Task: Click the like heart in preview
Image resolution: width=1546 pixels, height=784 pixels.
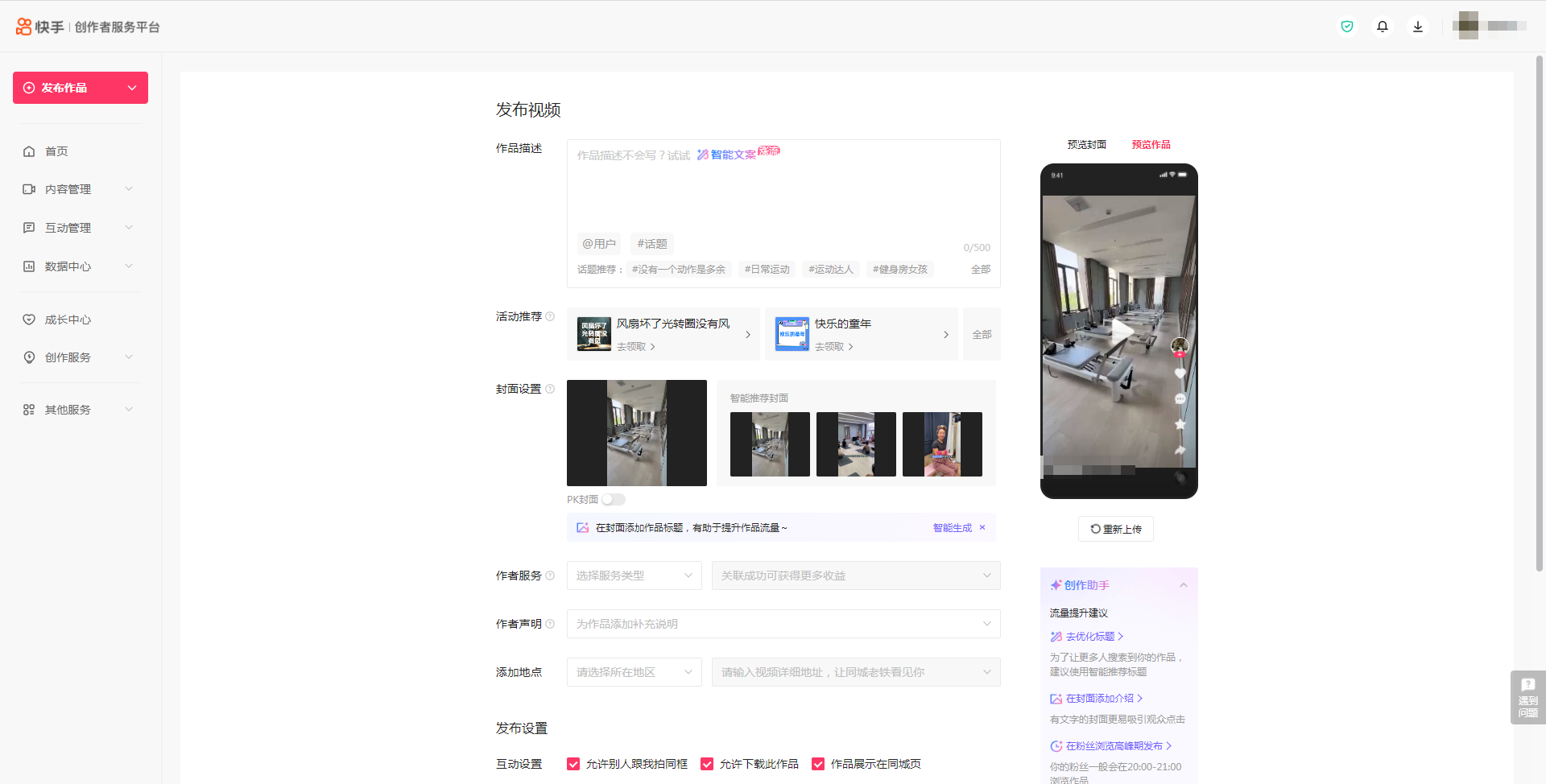Action: click(x=1180, y=373)
